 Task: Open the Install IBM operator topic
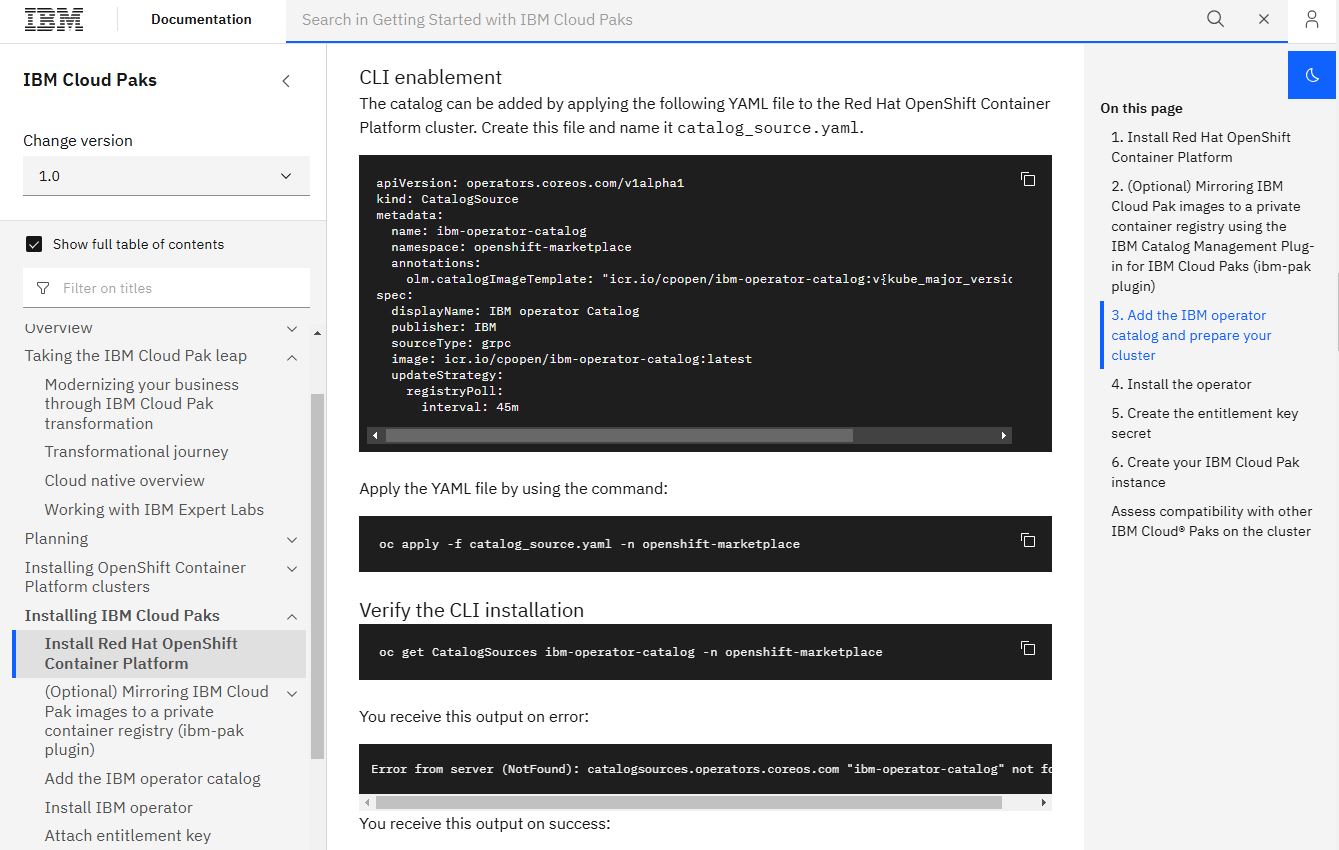click(119, 808)
